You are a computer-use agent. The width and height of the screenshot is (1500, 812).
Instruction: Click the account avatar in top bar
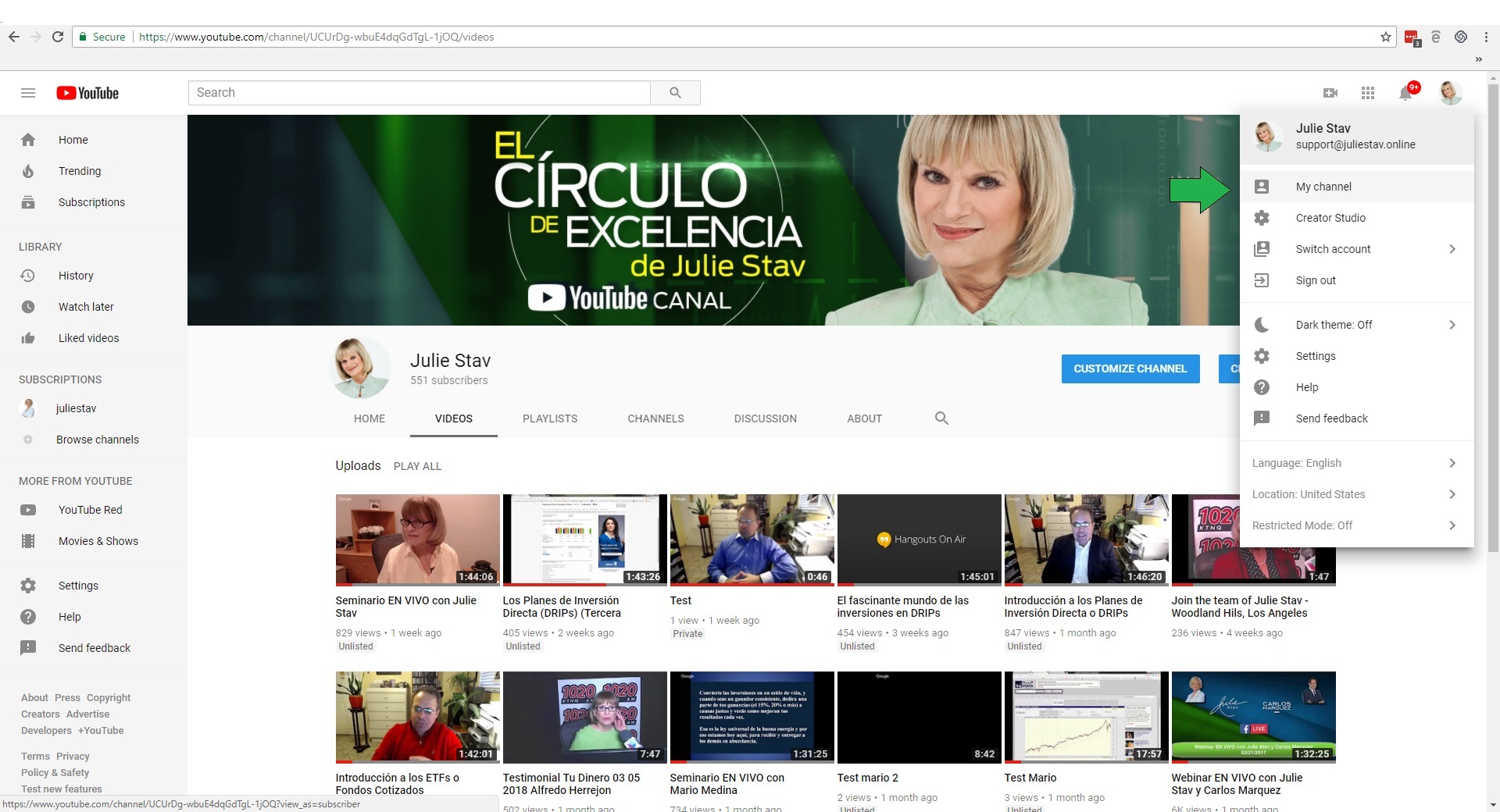1451,93
